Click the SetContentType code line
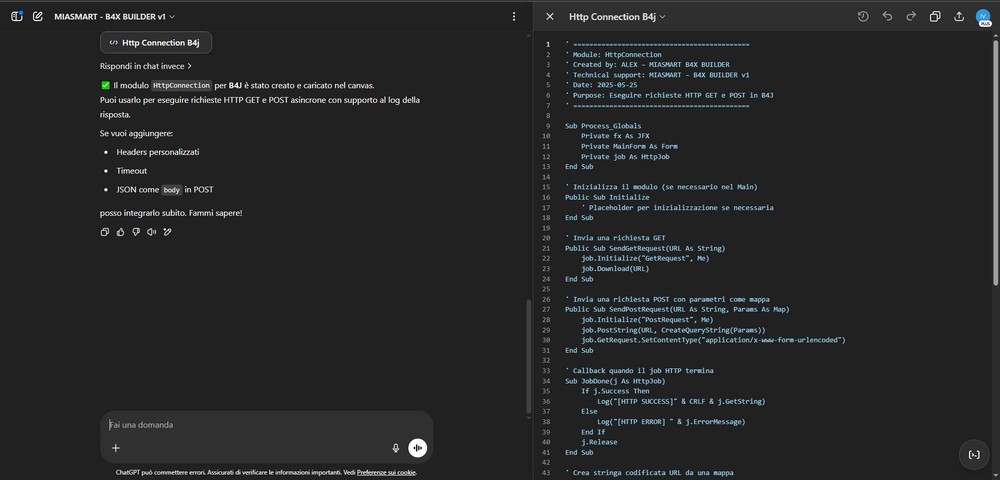The image size is (1000, 480). click(x=713, y=340)
